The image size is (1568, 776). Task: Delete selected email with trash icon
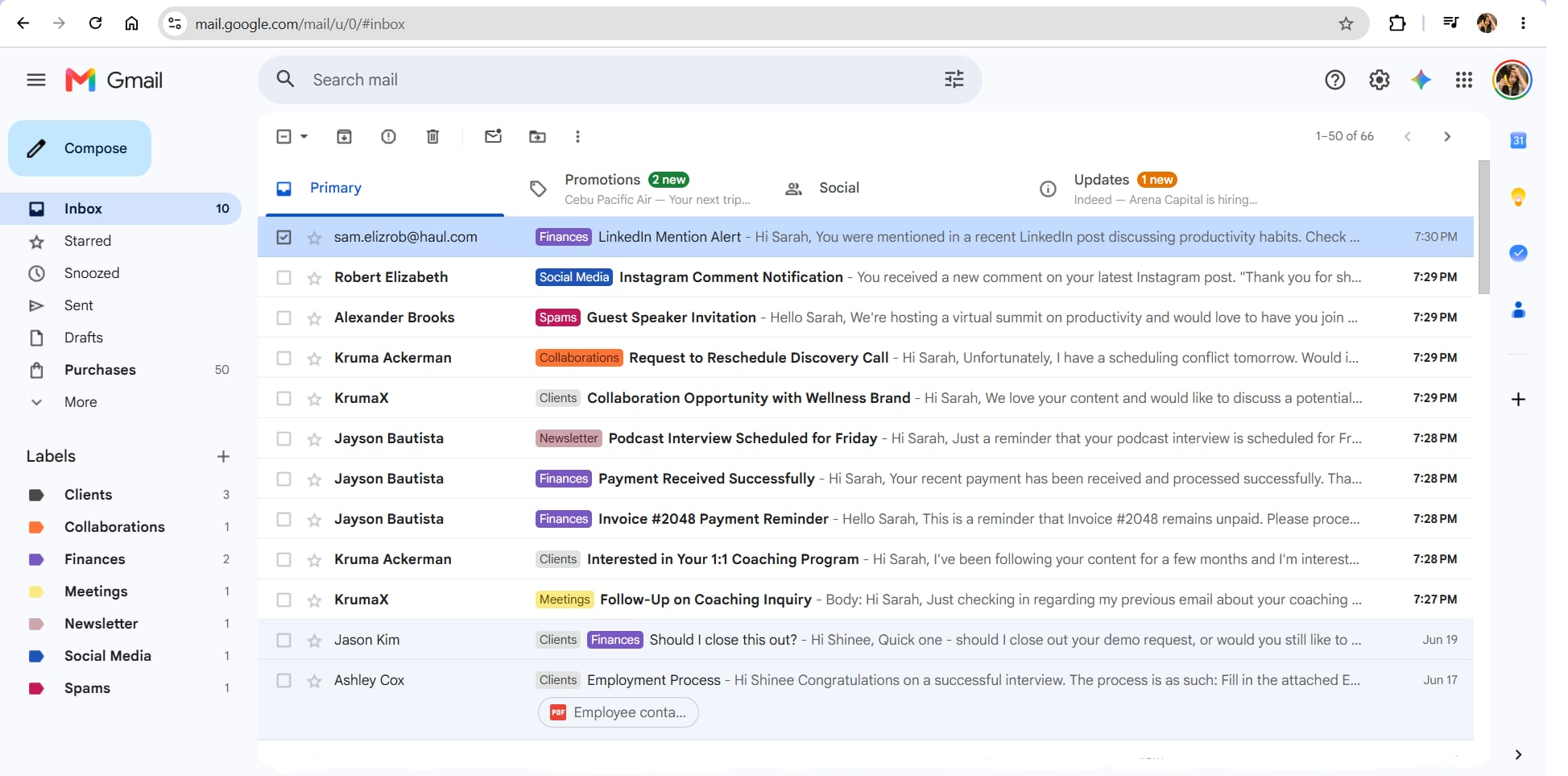[432, 137]
